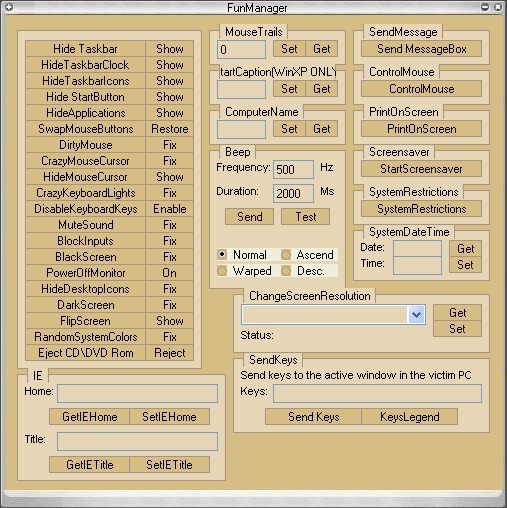The image size is (507, 508).
Task: Click the GetIETitle button
Action: coord(89,465)
